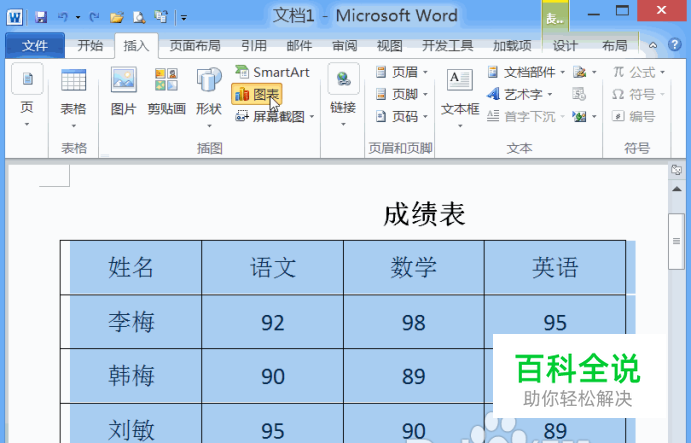
Task: Open a file with the folder icon
Action: [117, 17]
